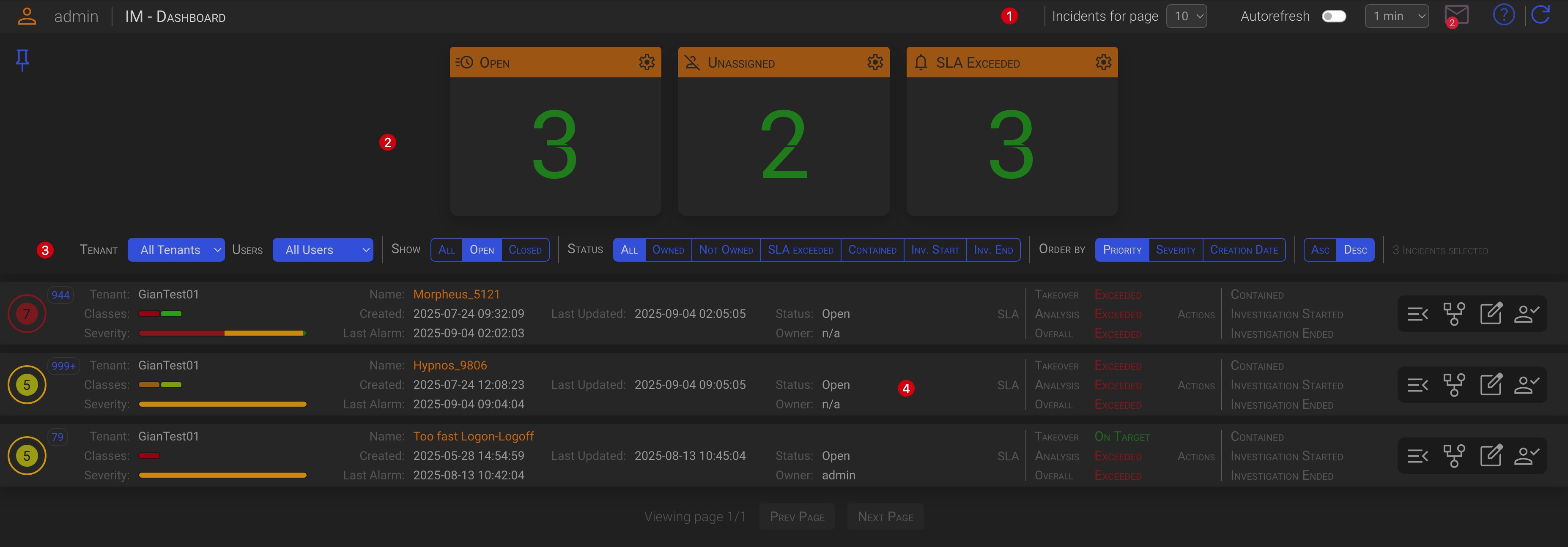Click the Next Page button
Screen dimensions: 1568x547
point(885,517)
